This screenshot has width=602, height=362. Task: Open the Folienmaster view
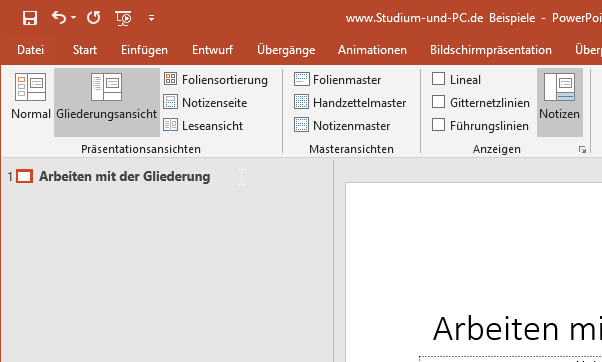tap(337, 79)
